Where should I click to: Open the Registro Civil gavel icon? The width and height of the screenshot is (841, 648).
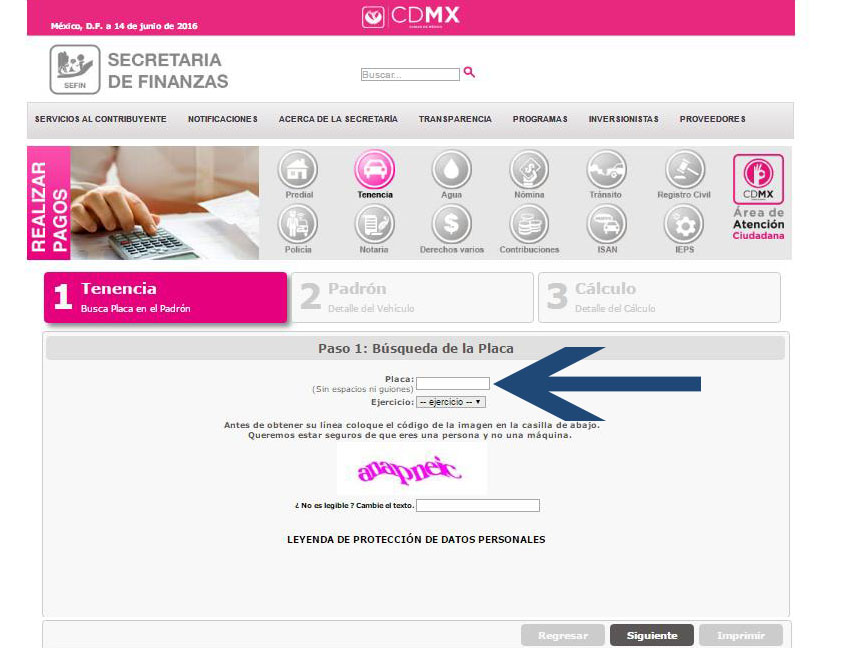click(684, 170)
